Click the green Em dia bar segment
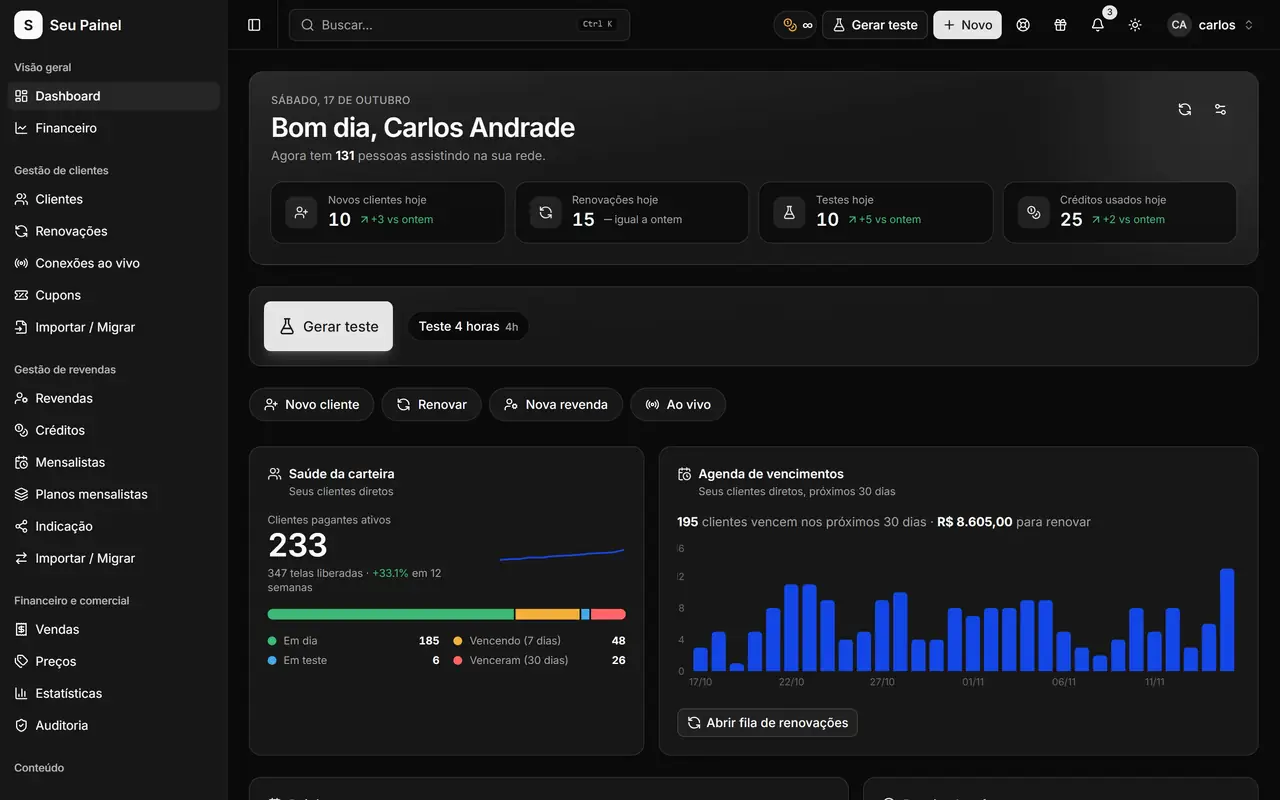This screenshot has width=1280, height=800. (391, 614)
